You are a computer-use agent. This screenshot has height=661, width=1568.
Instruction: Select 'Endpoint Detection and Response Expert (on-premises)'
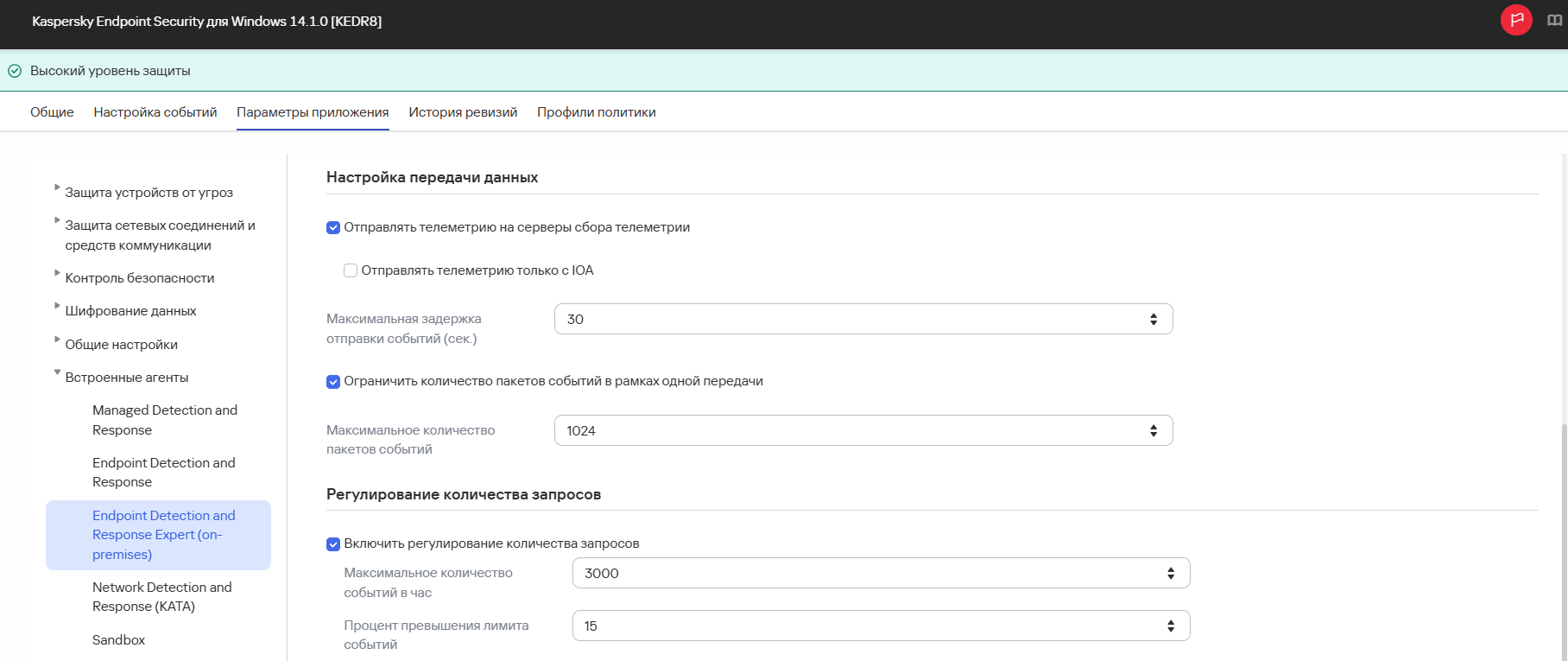(x=158, y=535)
